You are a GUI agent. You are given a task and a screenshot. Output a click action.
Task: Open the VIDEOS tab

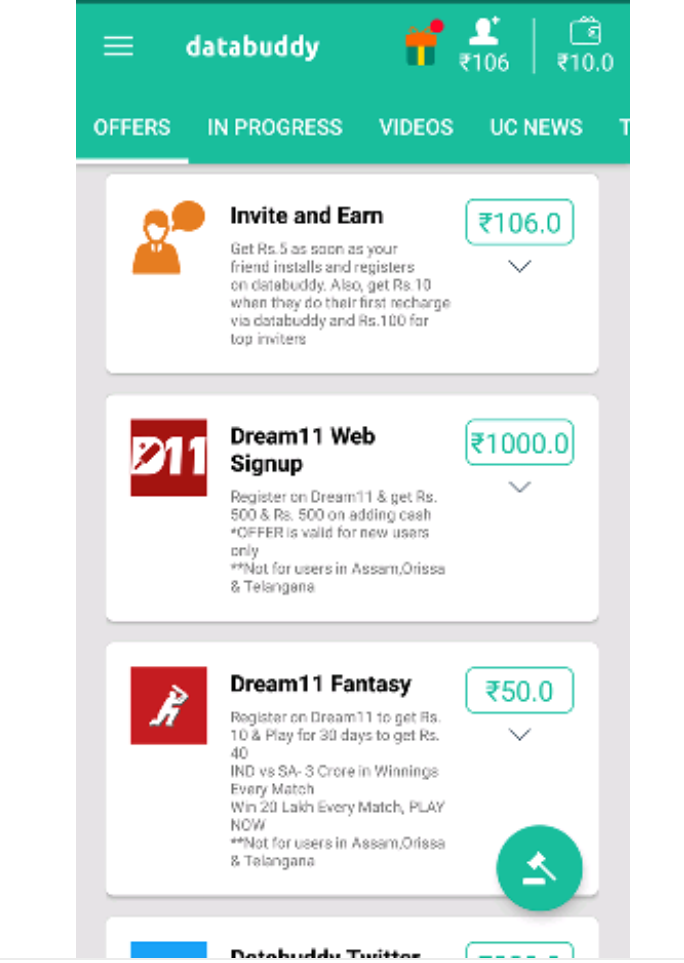[x=416, y=128]
